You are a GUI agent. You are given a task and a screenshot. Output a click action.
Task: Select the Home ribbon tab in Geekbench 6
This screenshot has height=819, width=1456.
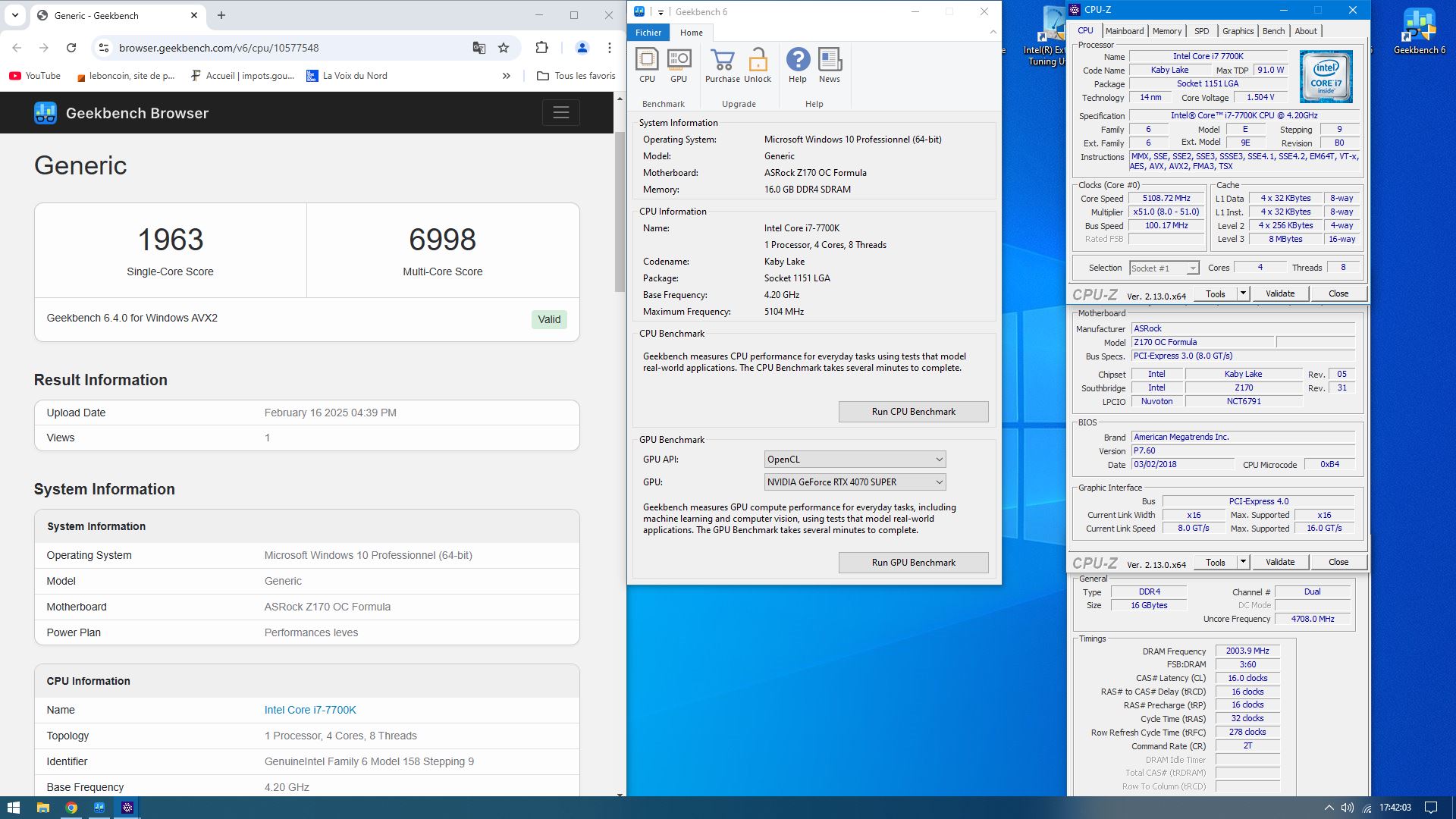[692, 33]
